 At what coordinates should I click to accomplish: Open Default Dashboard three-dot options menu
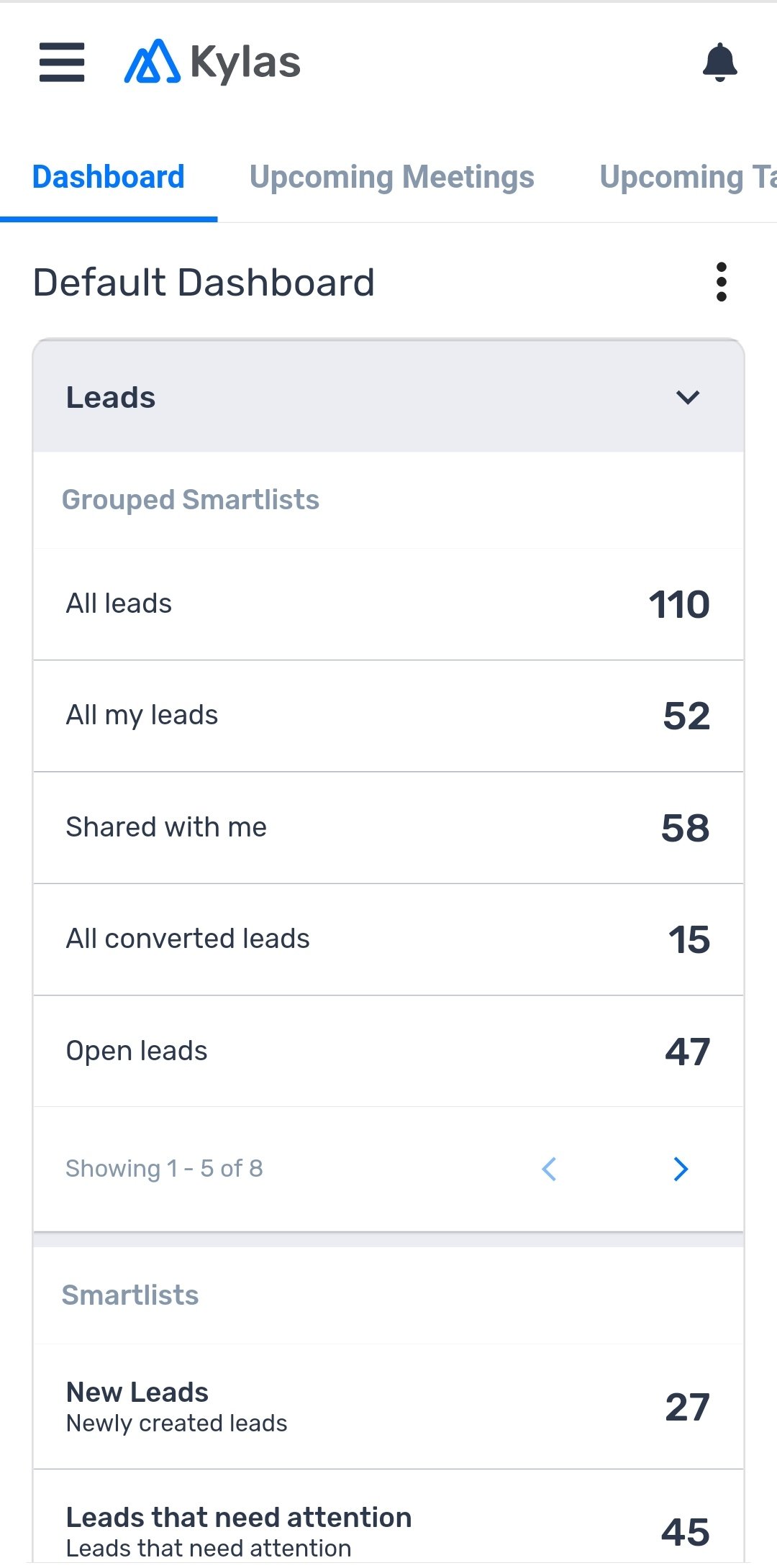point(721,282)
